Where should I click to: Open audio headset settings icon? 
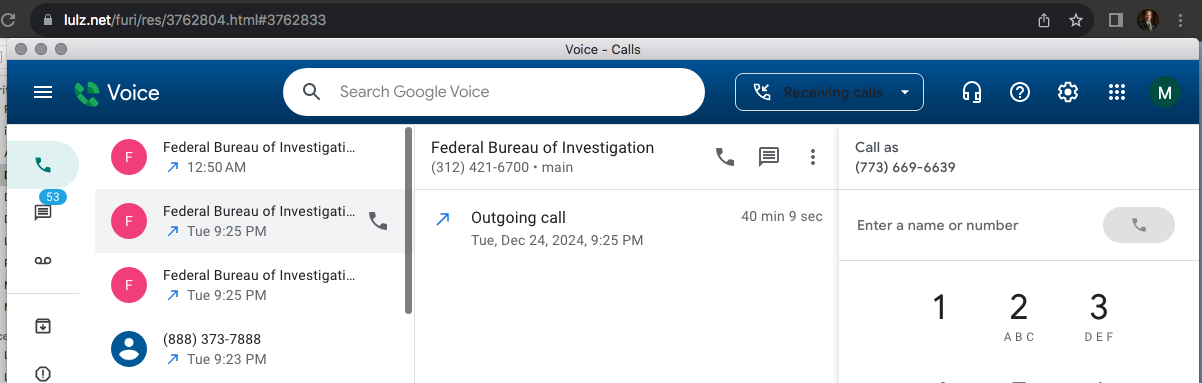971,92
